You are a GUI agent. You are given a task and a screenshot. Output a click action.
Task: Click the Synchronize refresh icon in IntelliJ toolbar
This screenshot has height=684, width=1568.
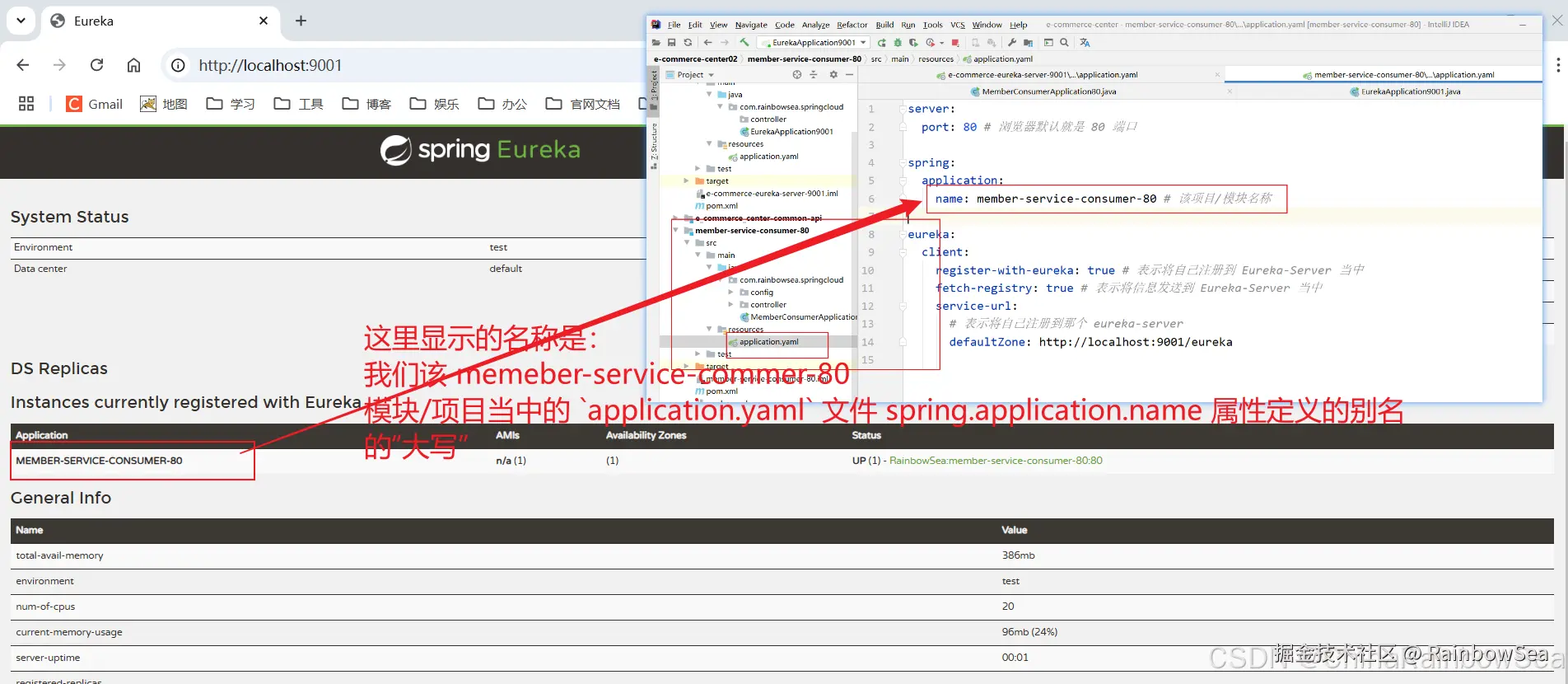(x=688, y=42)
